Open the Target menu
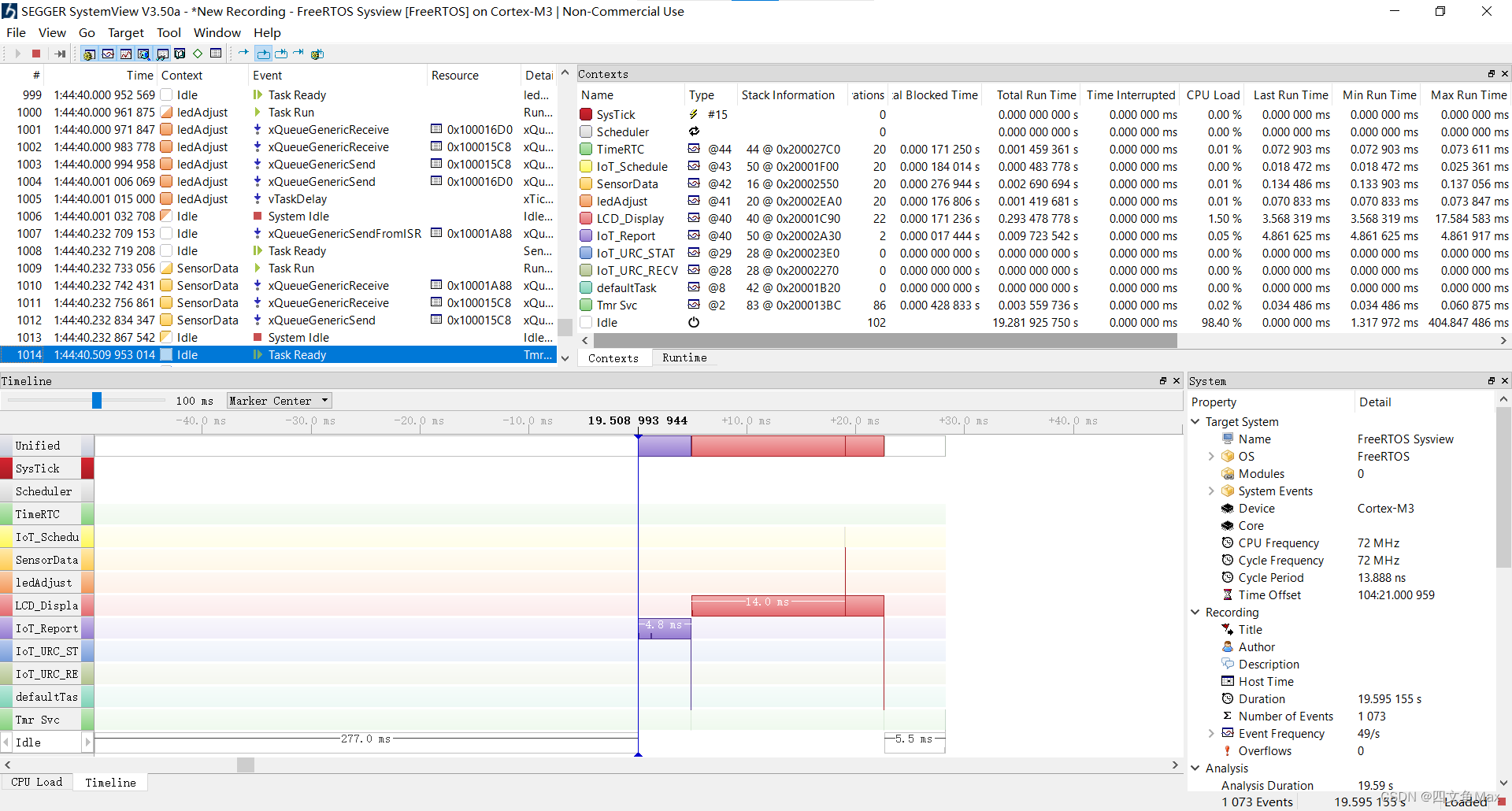The width and height of the screenshot is (1512, 811). [x=125, y=32]
